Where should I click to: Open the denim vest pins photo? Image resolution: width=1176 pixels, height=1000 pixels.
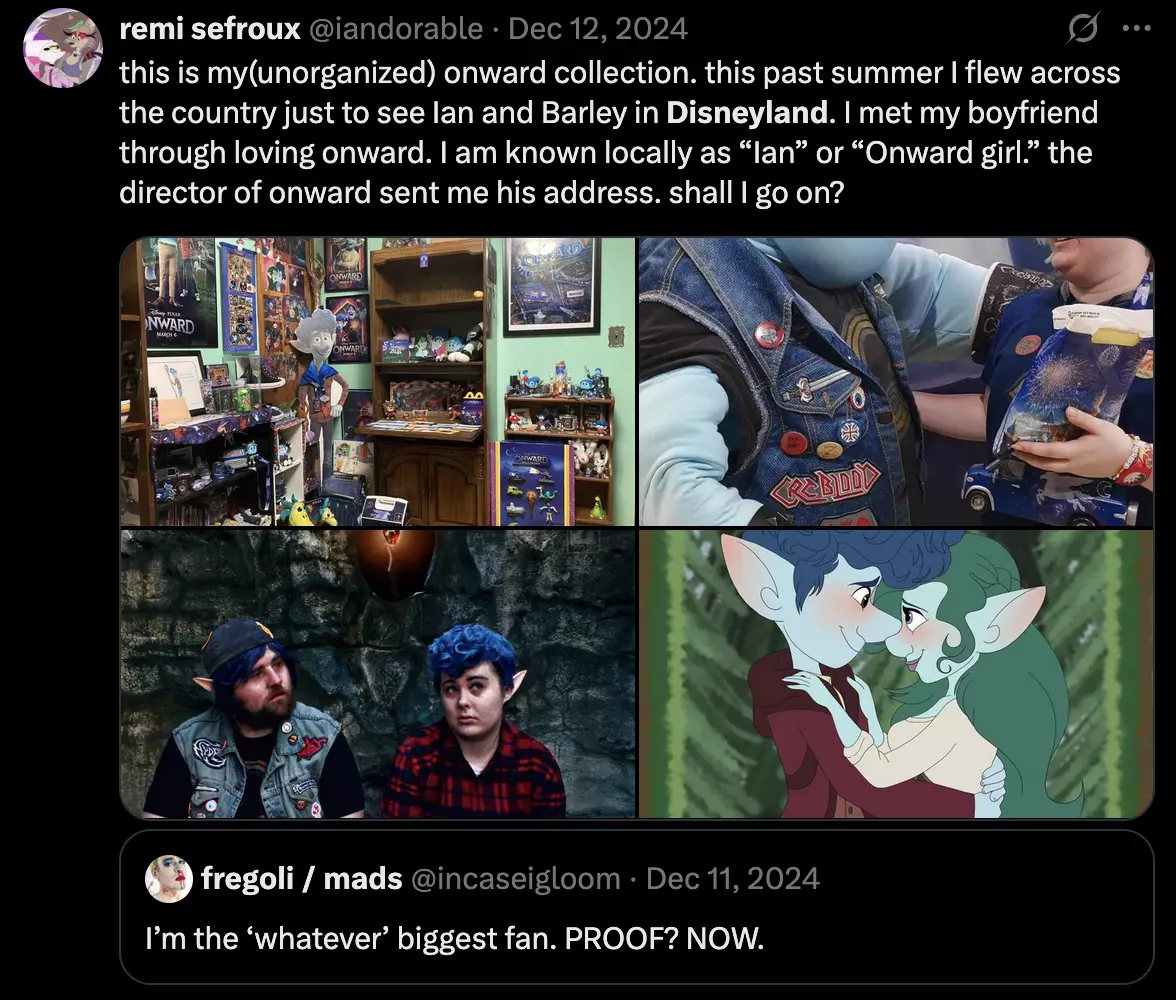tap(896, 382)
